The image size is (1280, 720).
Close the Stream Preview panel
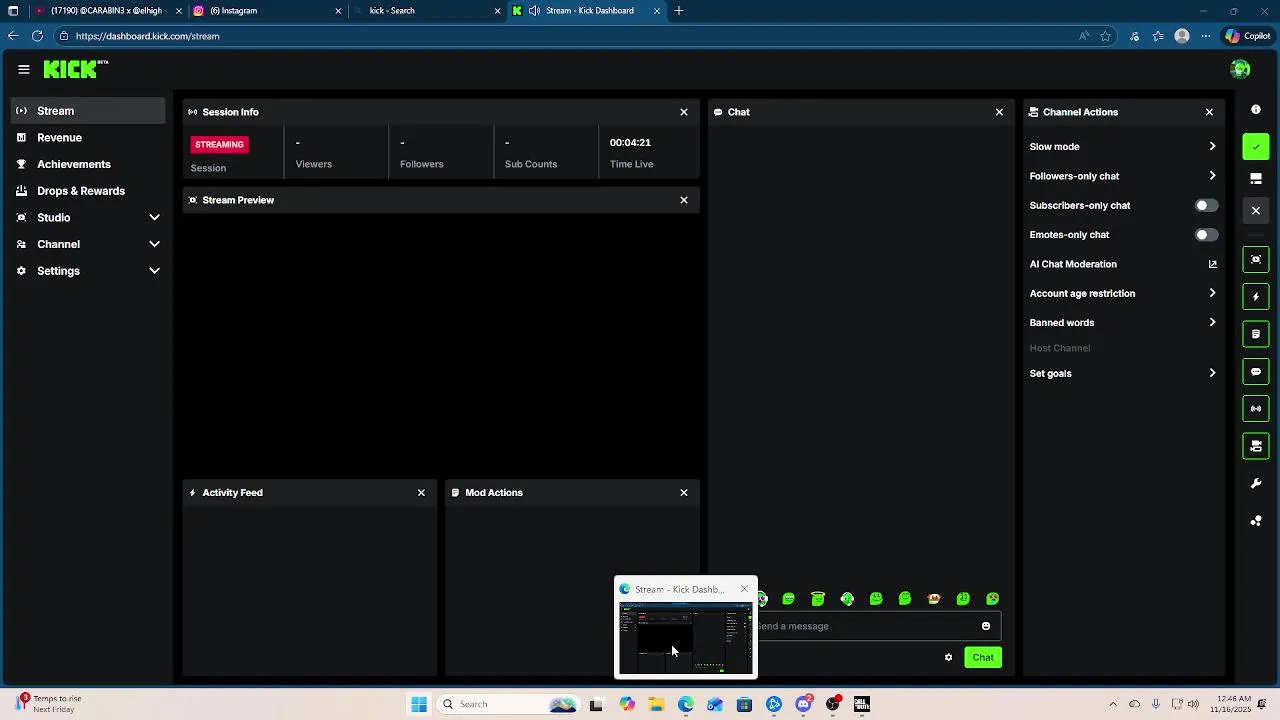[x=684, y=200]
